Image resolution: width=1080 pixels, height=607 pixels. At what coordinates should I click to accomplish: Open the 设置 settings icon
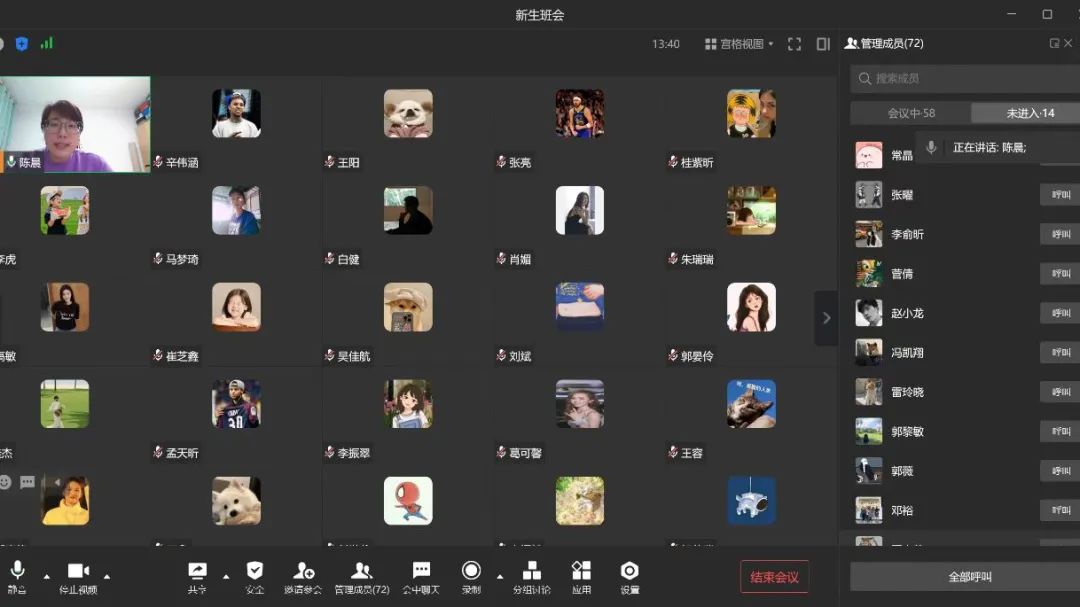629,573
